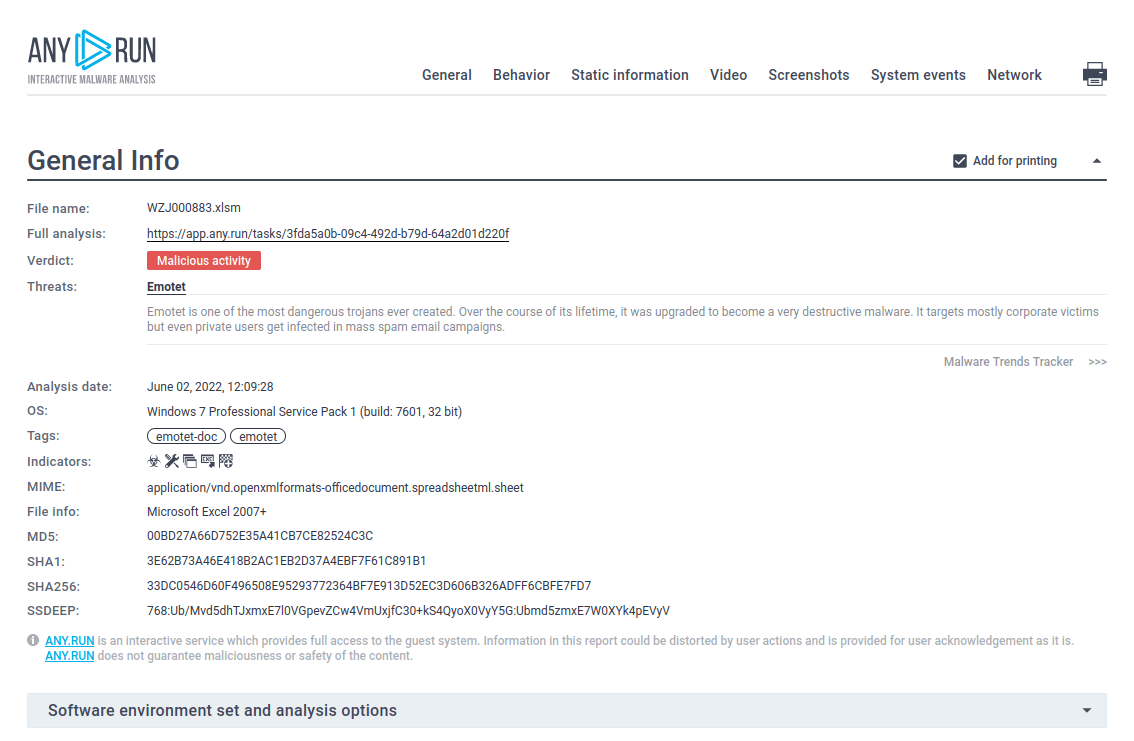Collapse the General Info section
The height and width of the screenshot is (741, 1134).
(x=1097, y=160)
